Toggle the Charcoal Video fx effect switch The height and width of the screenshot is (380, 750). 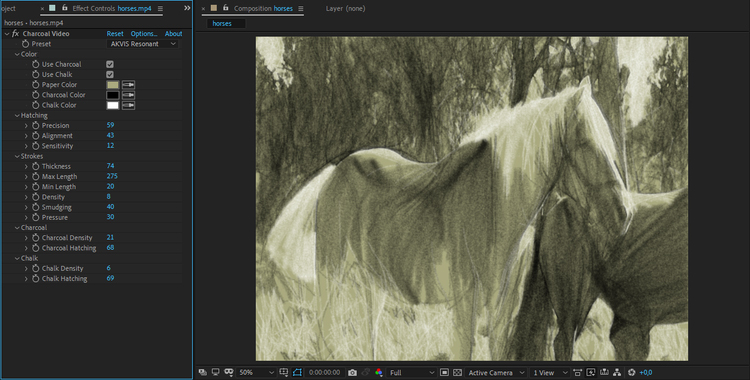click(x=15, y=34)
